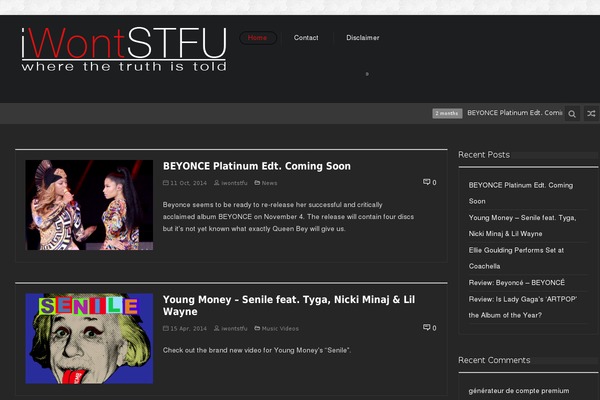The image size is (600, 400).
Task: Open the Music Videos category link
Action: (280, 328)
